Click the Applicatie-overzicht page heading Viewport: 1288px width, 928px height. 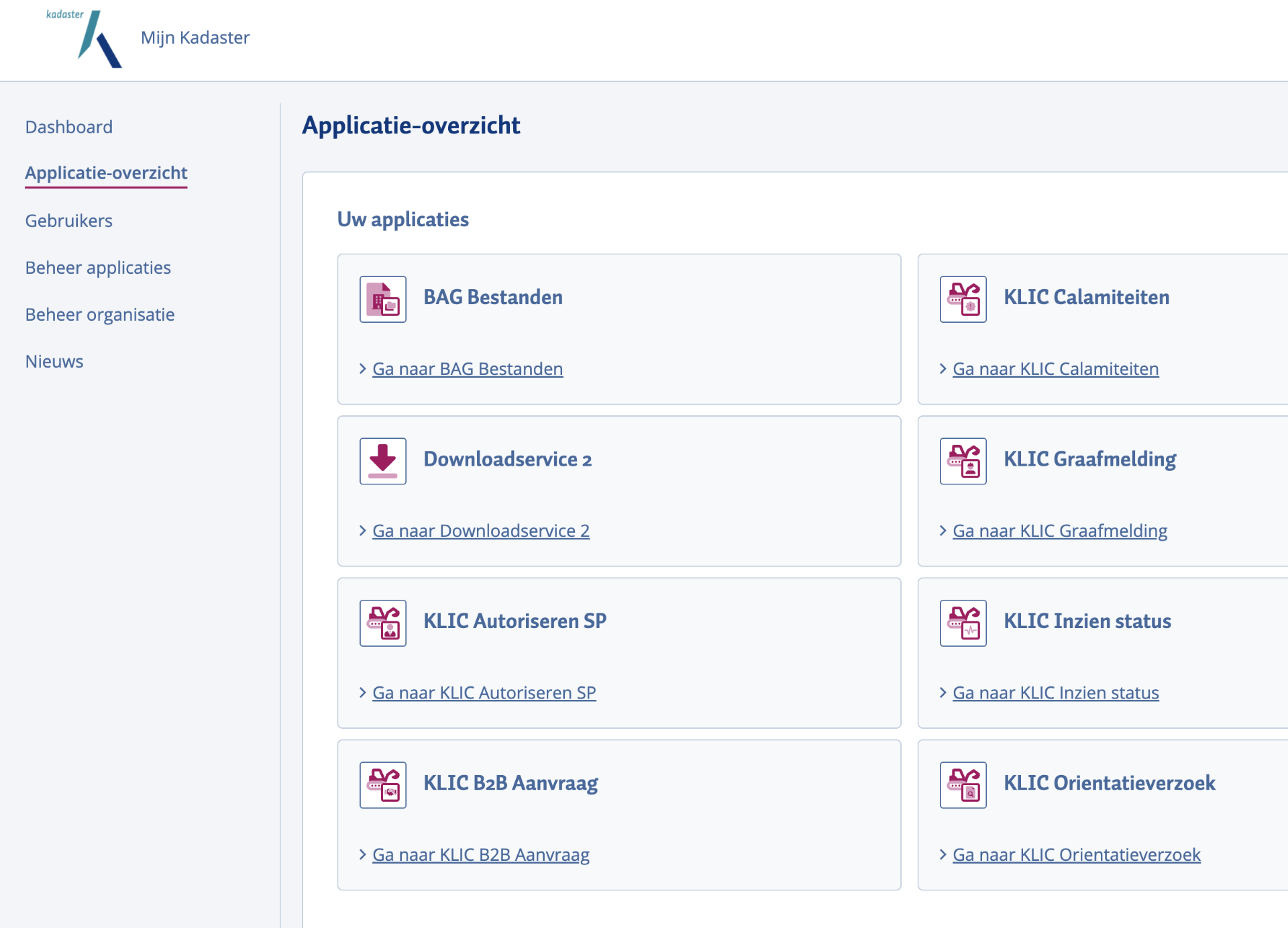[x=411, y=125]
